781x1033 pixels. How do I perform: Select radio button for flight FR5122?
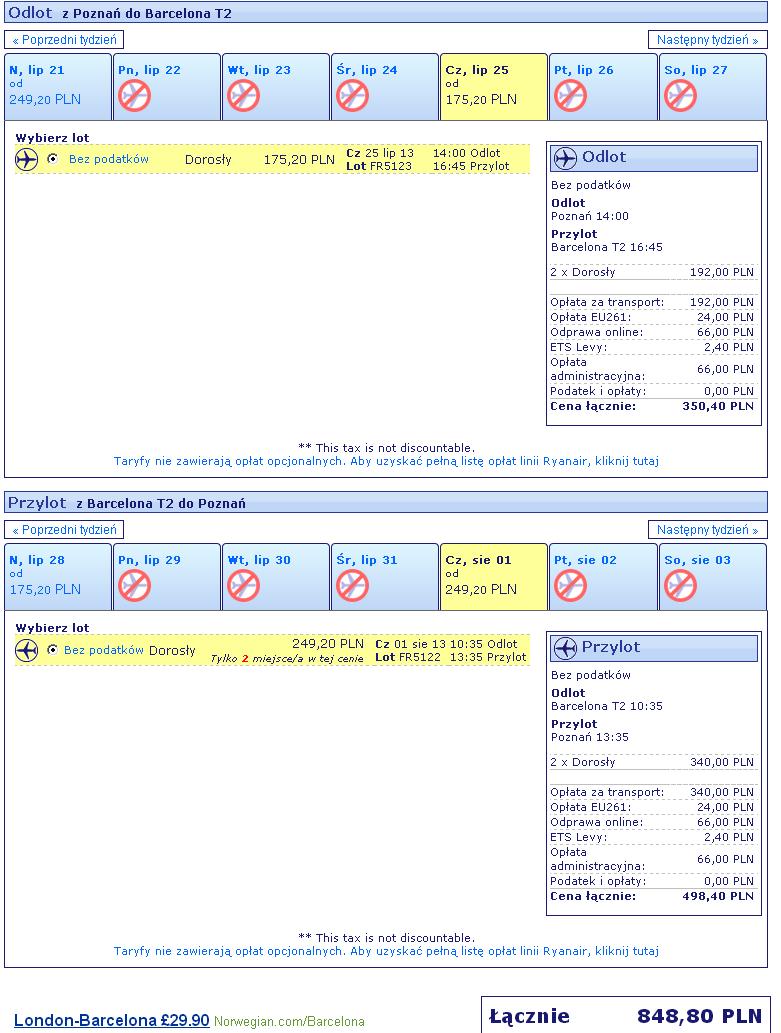coord(53,650)
